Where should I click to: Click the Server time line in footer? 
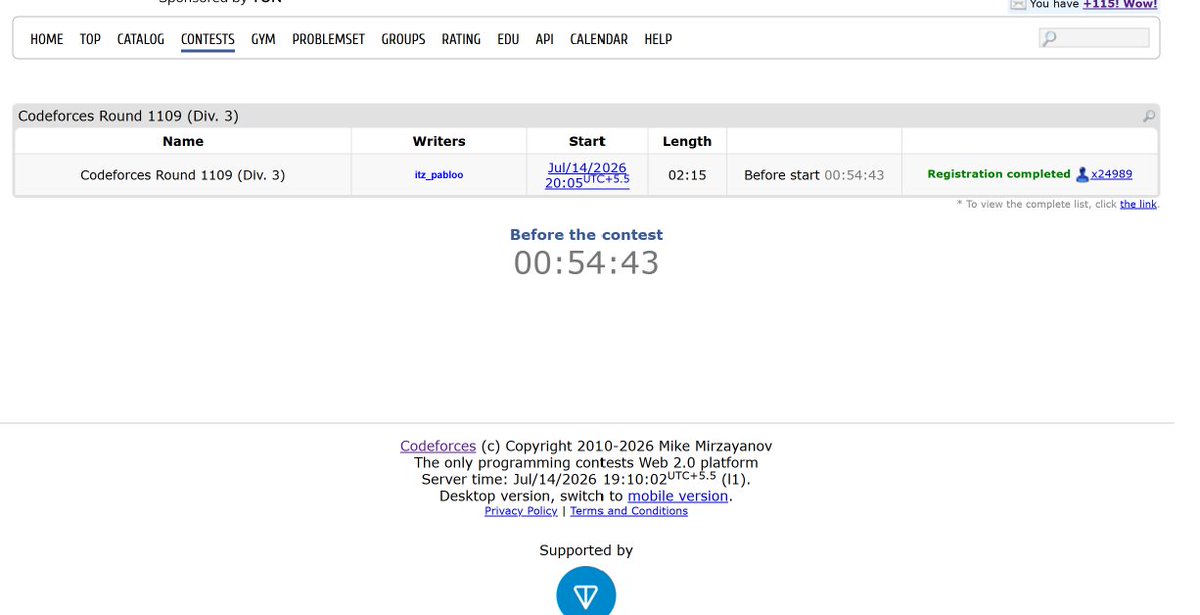coord(586,479)
